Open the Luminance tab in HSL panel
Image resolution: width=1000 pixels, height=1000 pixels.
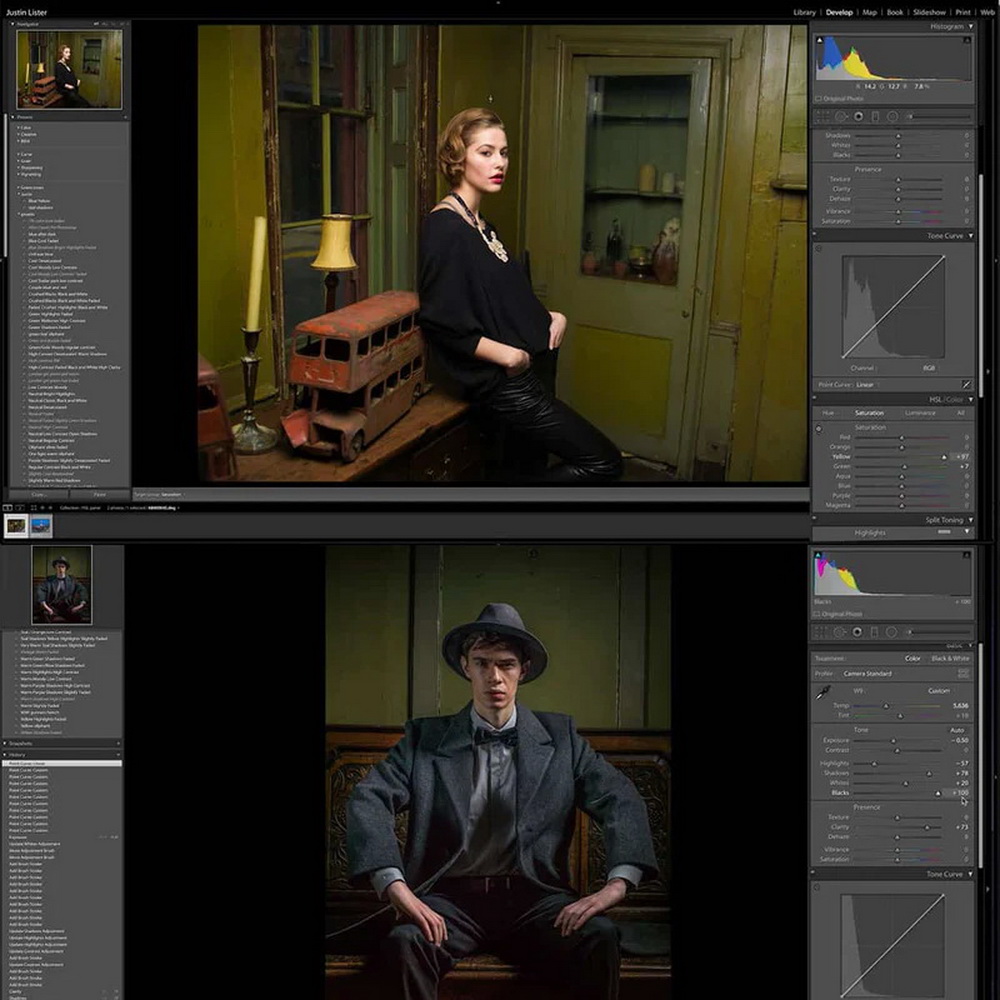[x=920, y=413]
